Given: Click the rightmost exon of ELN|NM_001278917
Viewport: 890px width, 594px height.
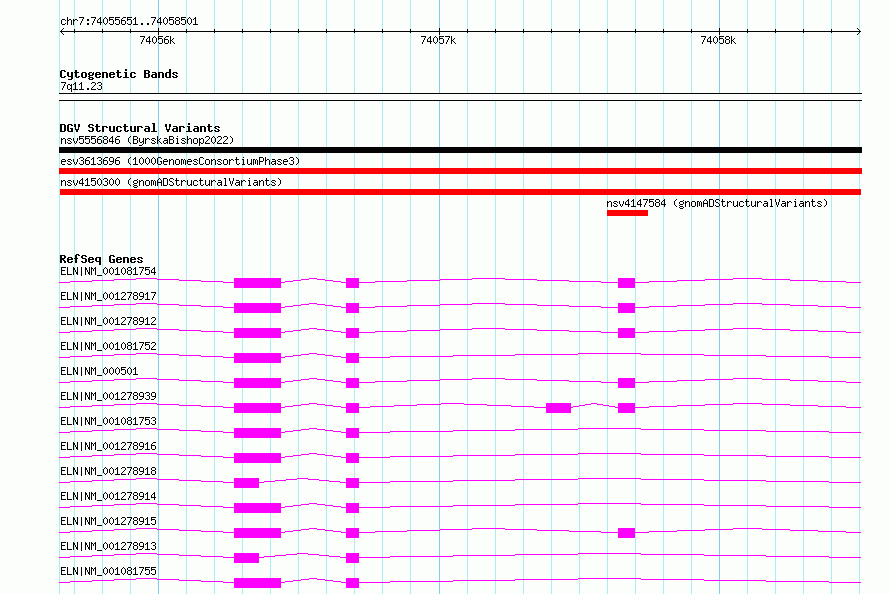Looking at the screenshot, I should (626, 308).
